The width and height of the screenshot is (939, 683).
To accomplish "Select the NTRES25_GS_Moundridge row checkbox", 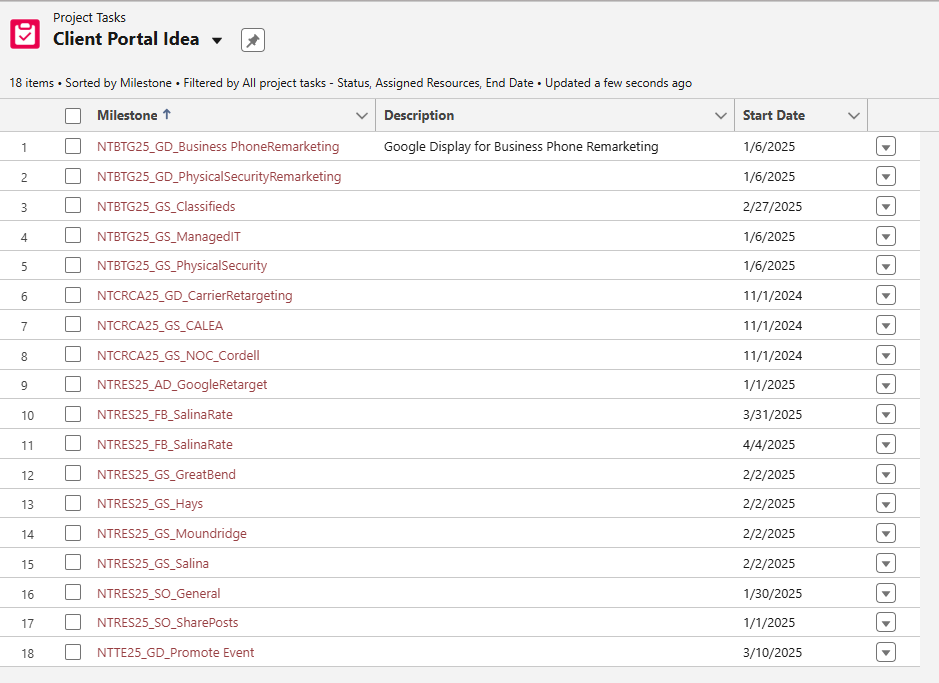I will click(x=73, y=533).
